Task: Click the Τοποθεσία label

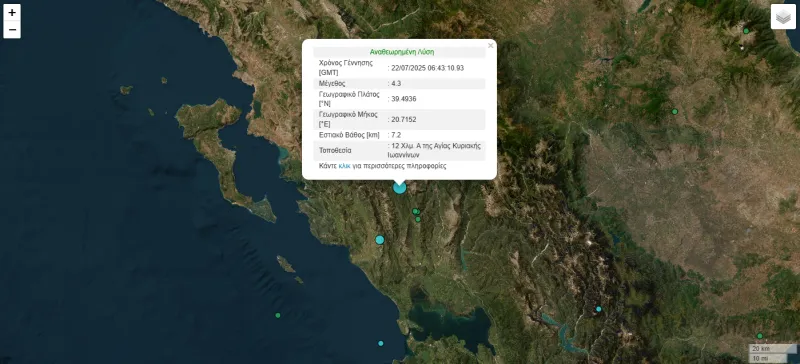Action: (x=335, y=151)
